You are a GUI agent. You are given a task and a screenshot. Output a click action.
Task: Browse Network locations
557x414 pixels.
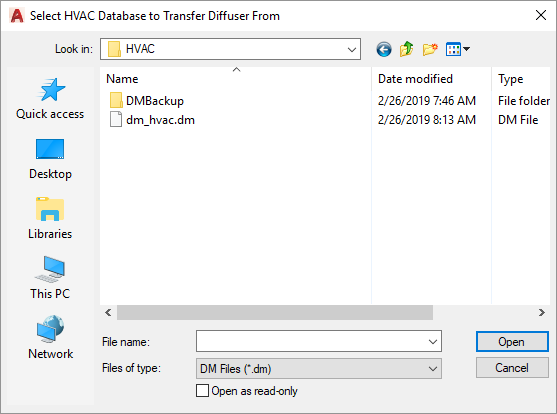click(50, 338)
